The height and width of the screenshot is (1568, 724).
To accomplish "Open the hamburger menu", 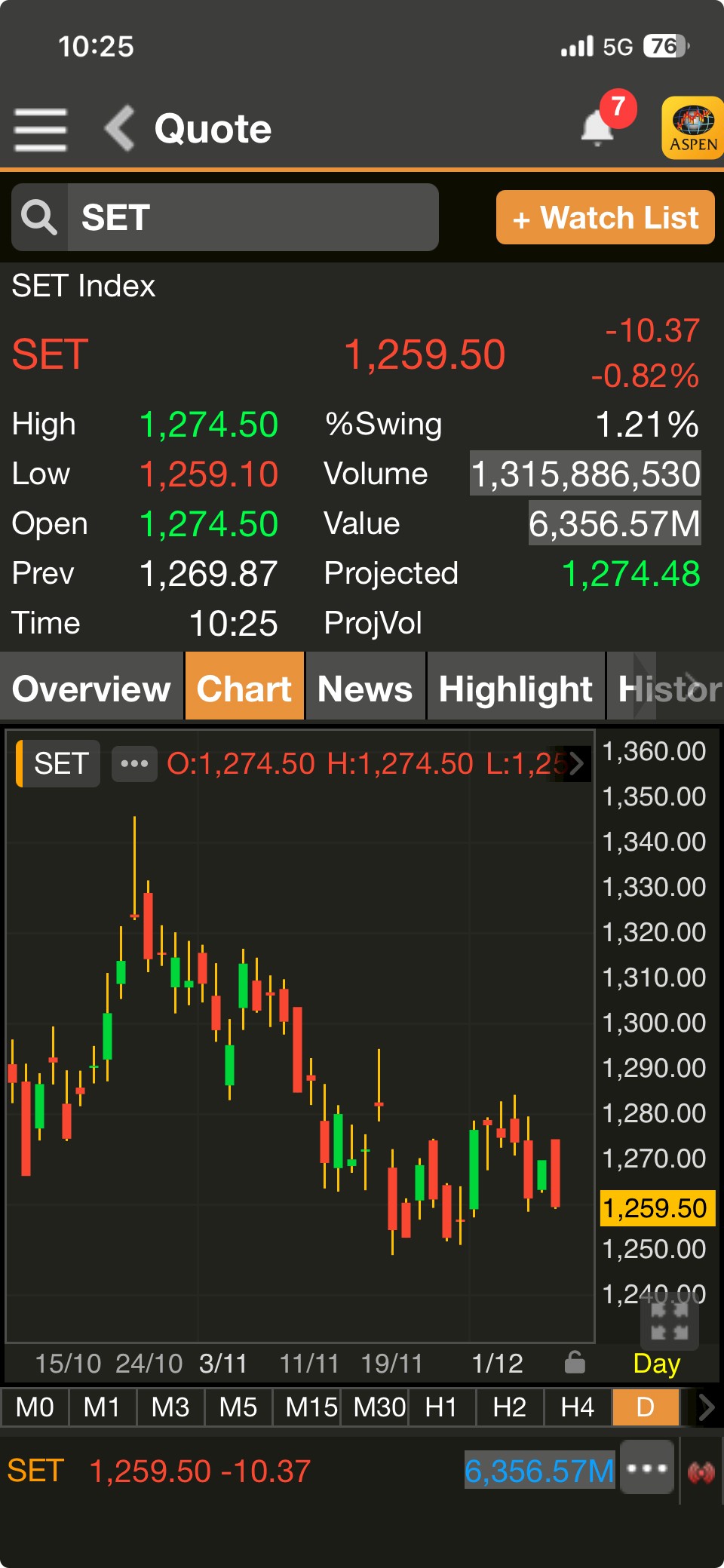I will point(41,129).
